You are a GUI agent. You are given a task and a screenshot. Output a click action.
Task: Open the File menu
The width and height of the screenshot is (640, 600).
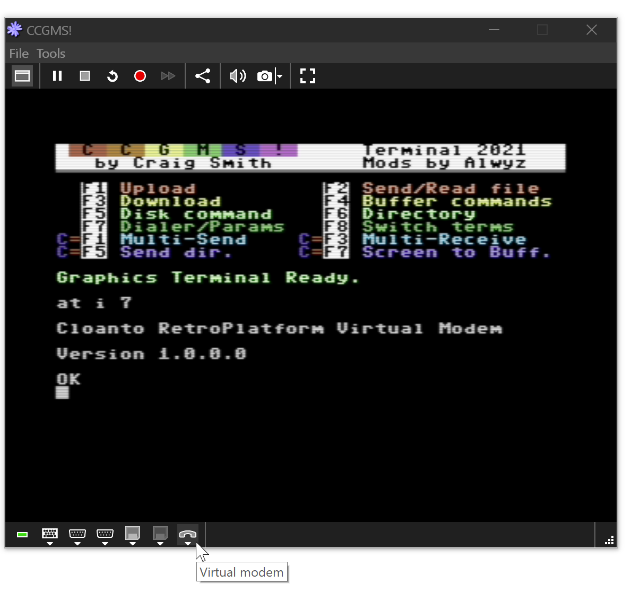(x=18, y=53)
